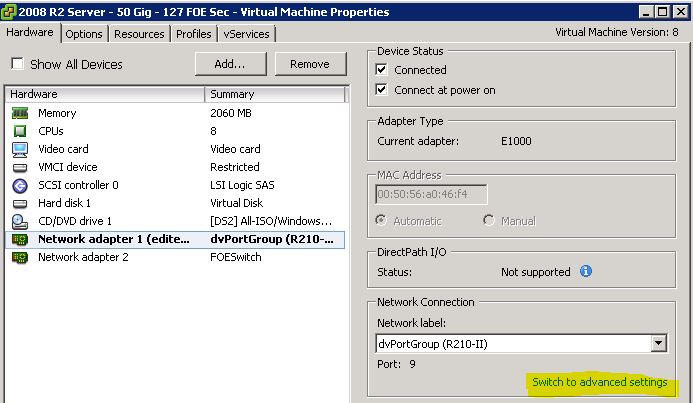Click Switch to advanced settings link

click(x=600, y=382)
